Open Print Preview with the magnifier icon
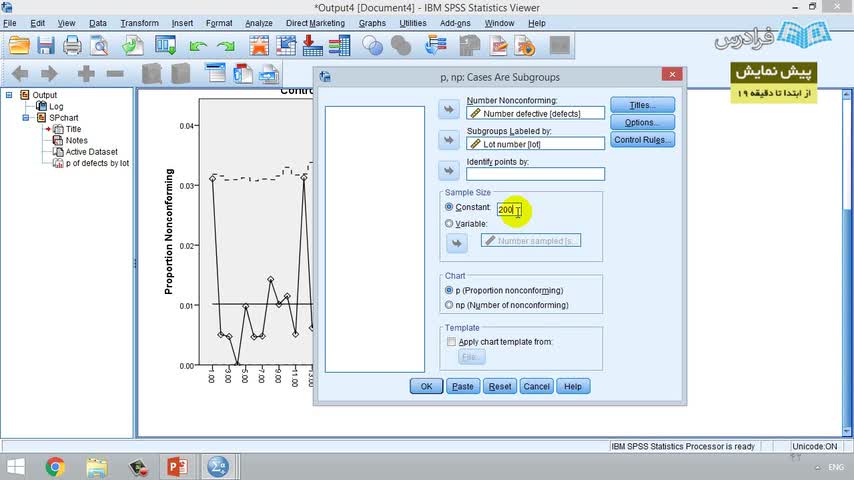Viewport: 854px width, 480px height. point(99,45)
